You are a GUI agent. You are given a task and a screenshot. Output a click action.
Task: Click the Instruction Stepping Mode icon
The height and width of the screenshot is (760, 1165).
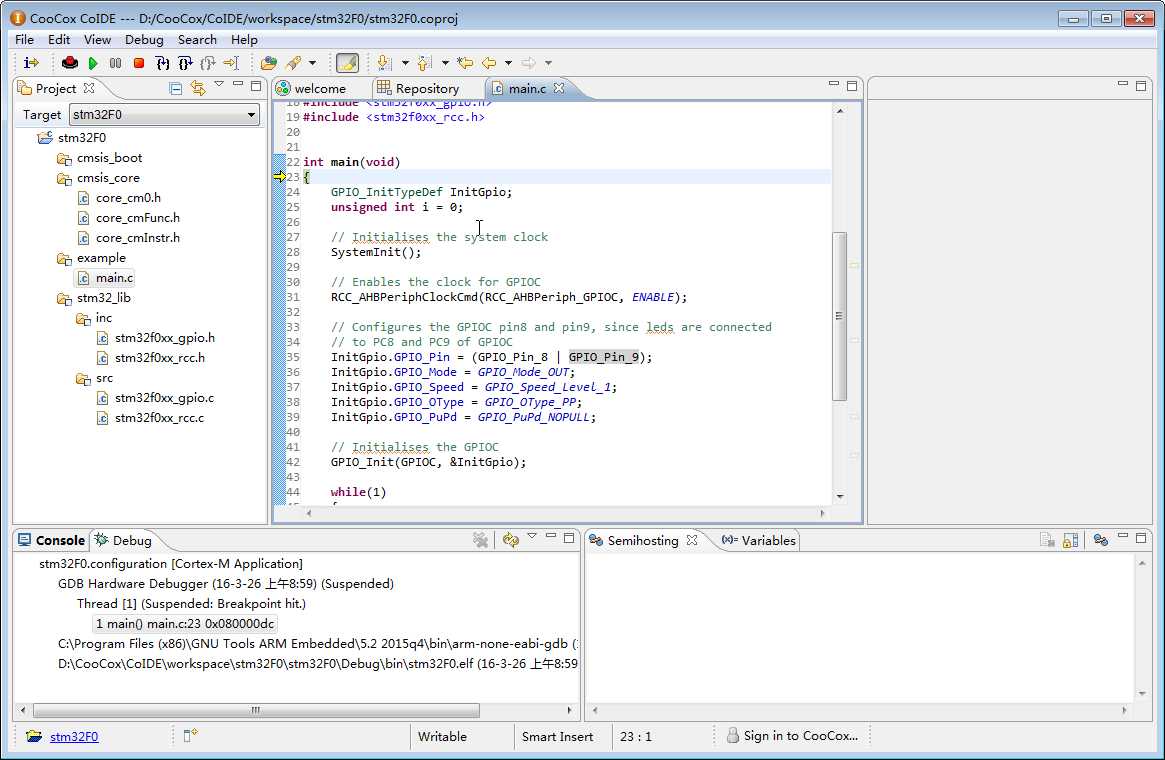tap(30, 63)
